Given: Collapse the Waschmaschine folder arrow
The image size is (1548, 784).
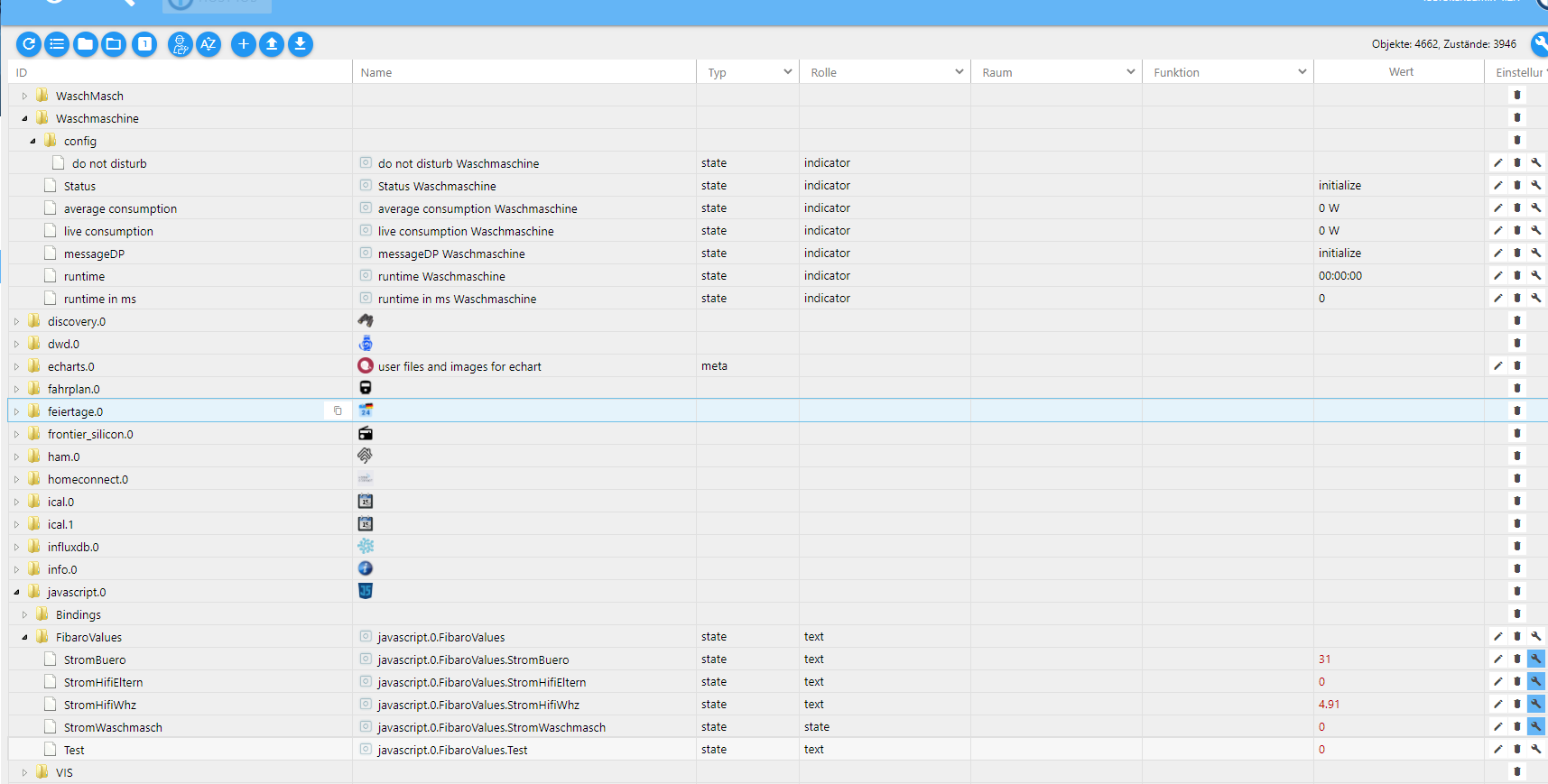Looking at the screenshot, I should [x=24, y=118].
